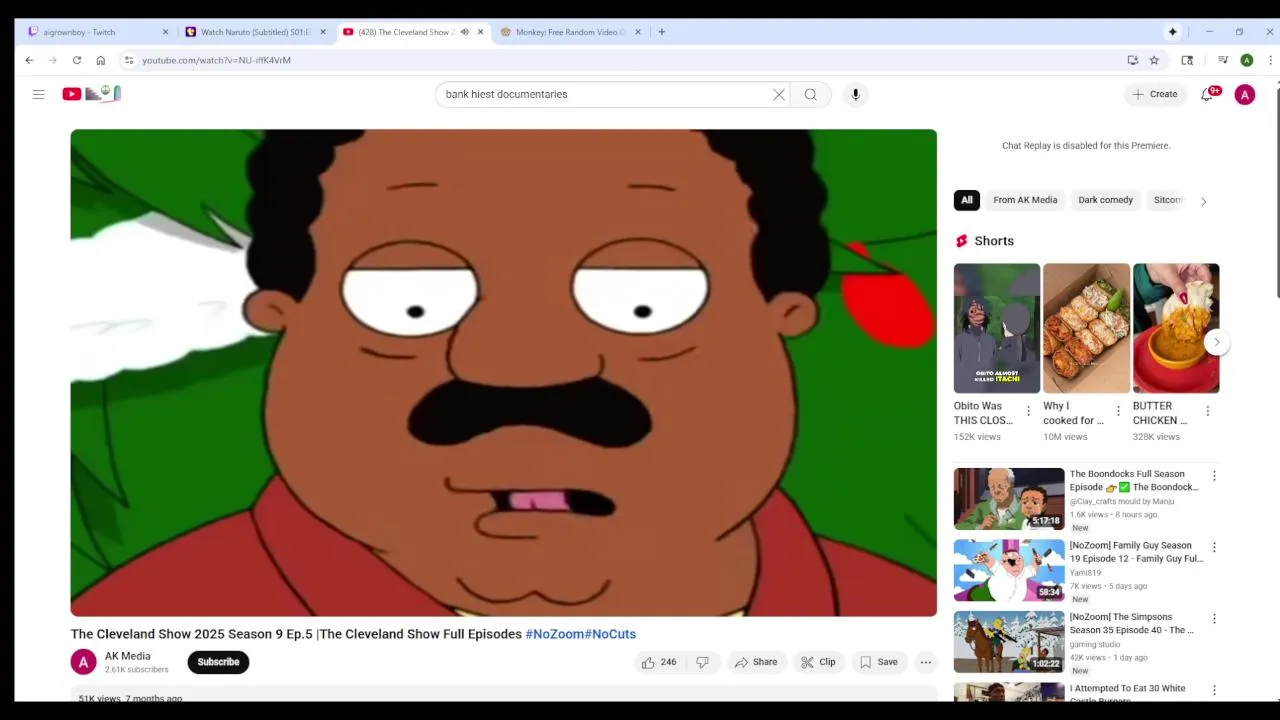Image resolution: width=1280 pixels, height=720 pixels.
Task: Subscribe to AK Media
Action: point(218,662)
